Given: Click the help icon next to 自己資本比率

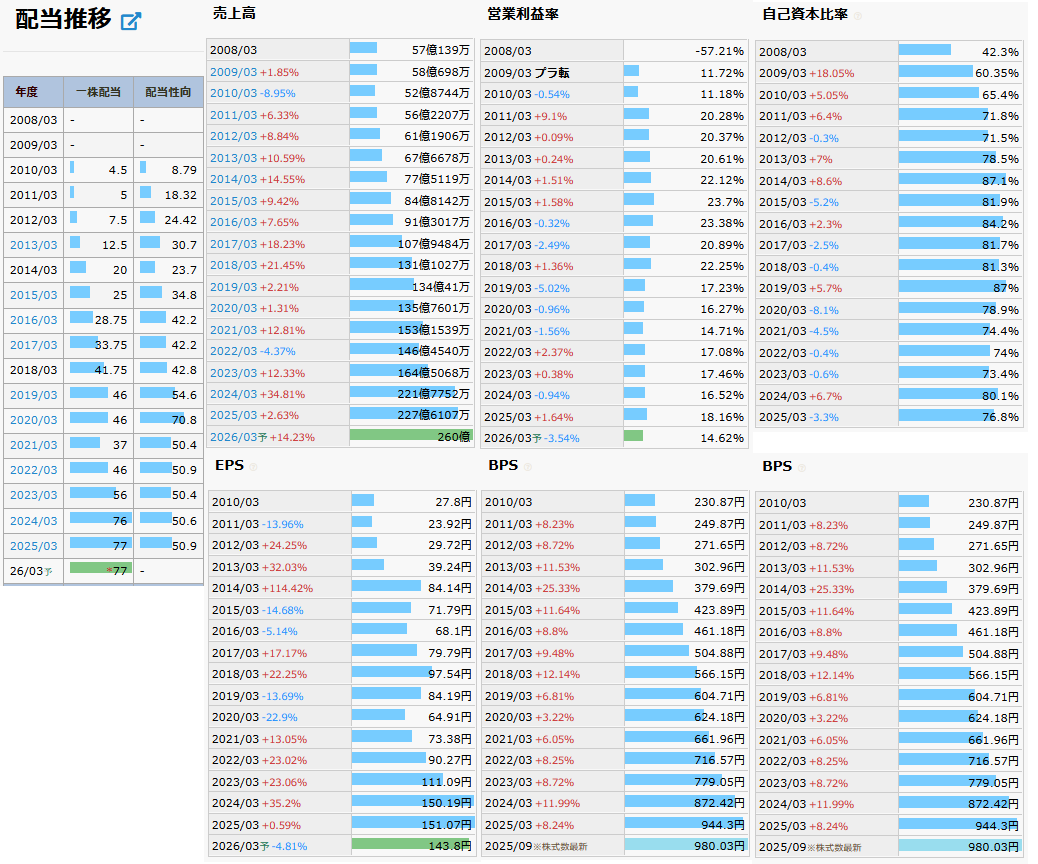Looking at the screenshot, I should (x=857, y=15).
